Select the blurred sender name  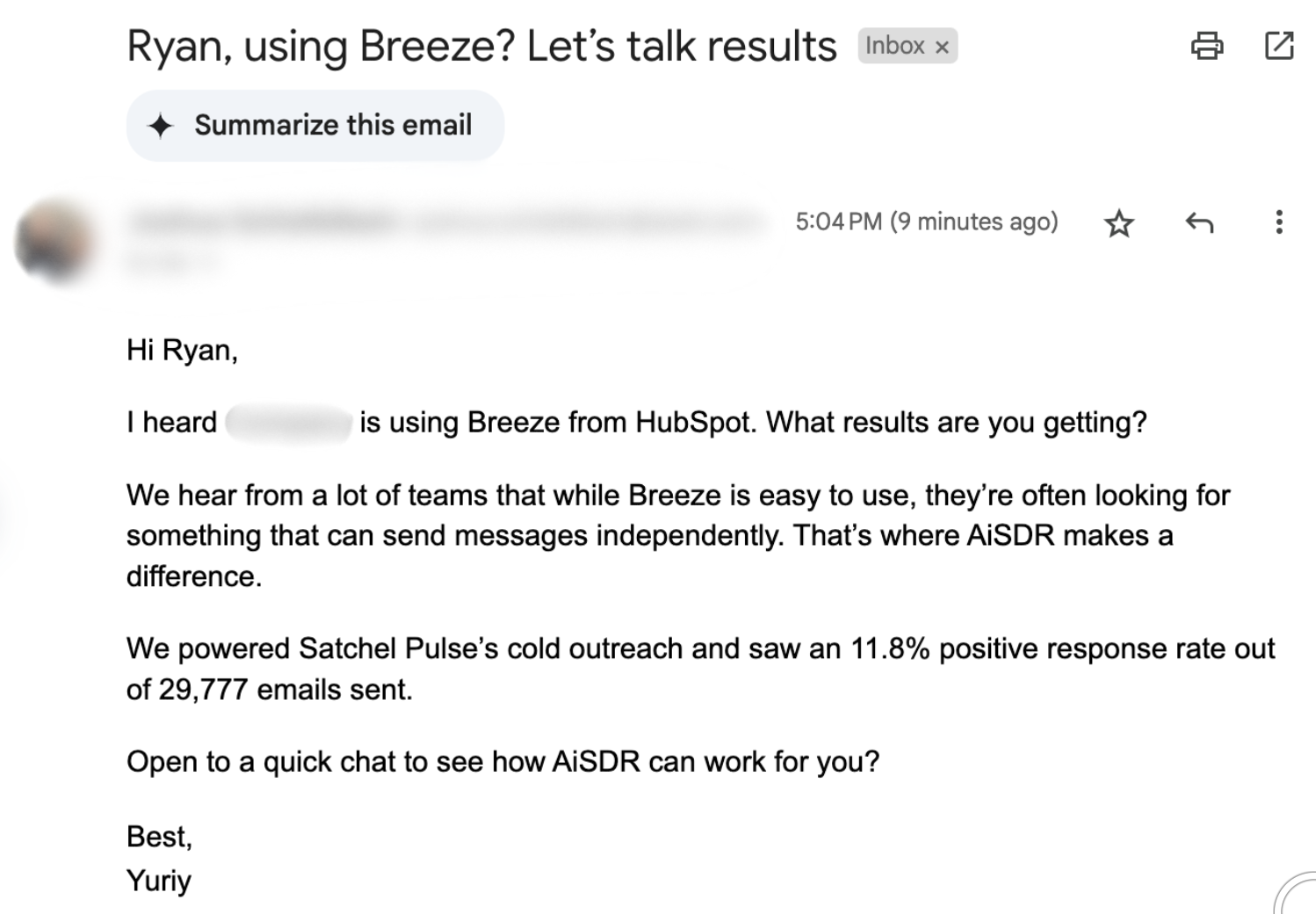click(x=264, y=221)
